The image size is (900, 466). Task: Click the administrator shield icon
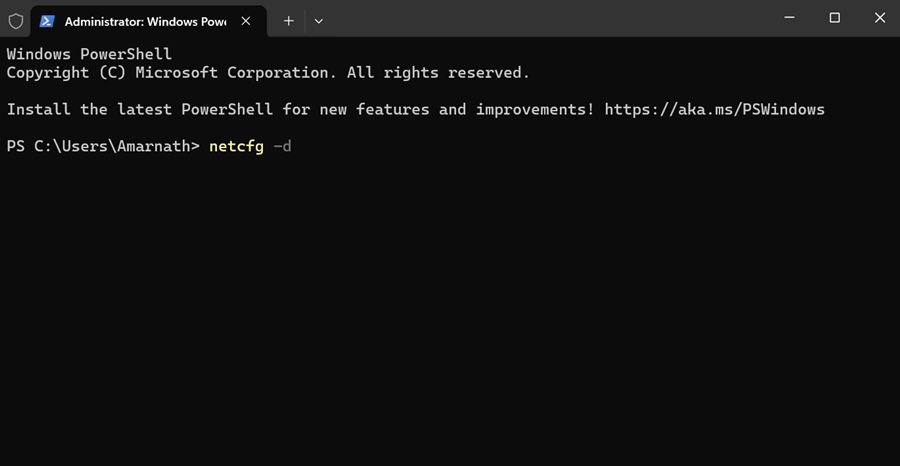coord(15,21)
